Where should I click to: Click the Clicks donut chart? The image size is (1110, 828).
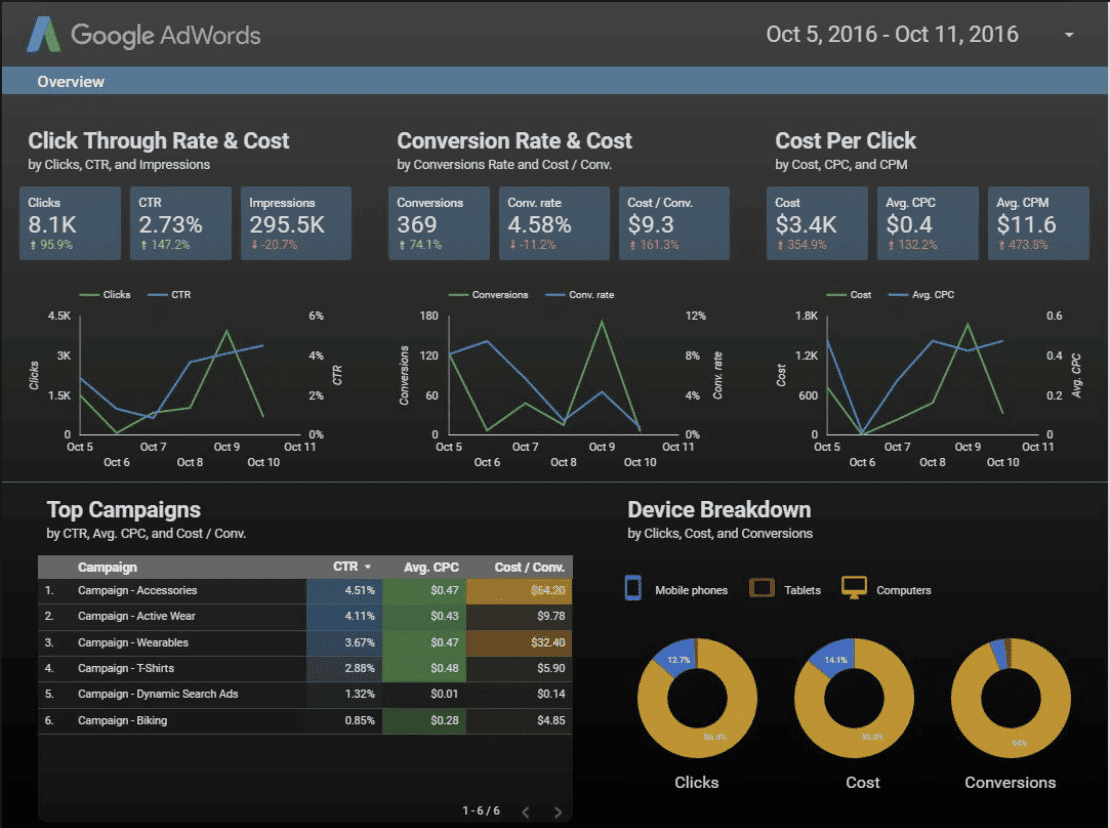pyautogui.click(x=697, y=698)
